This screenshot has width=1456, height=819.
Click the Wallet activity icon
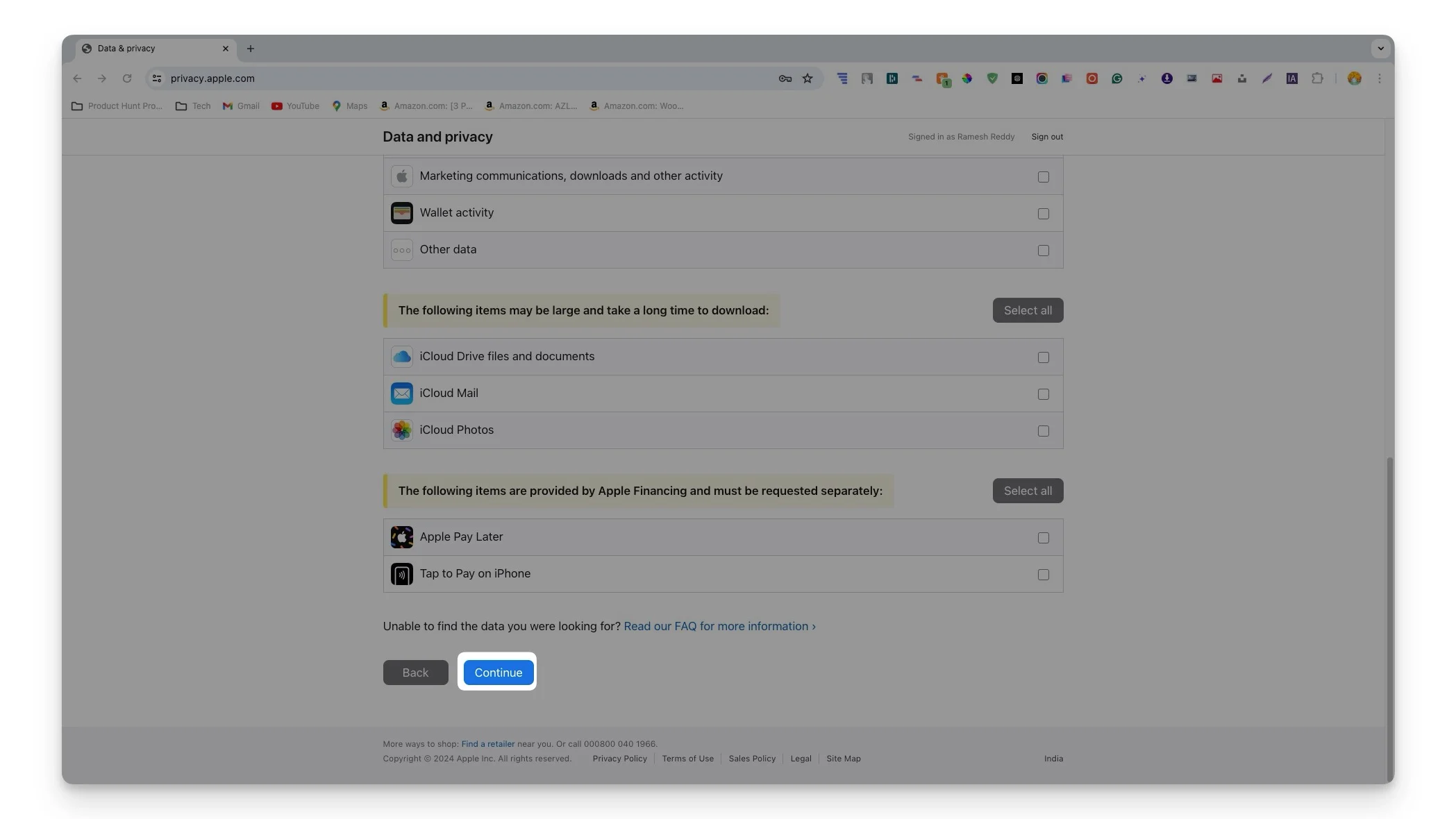point(401,213)
